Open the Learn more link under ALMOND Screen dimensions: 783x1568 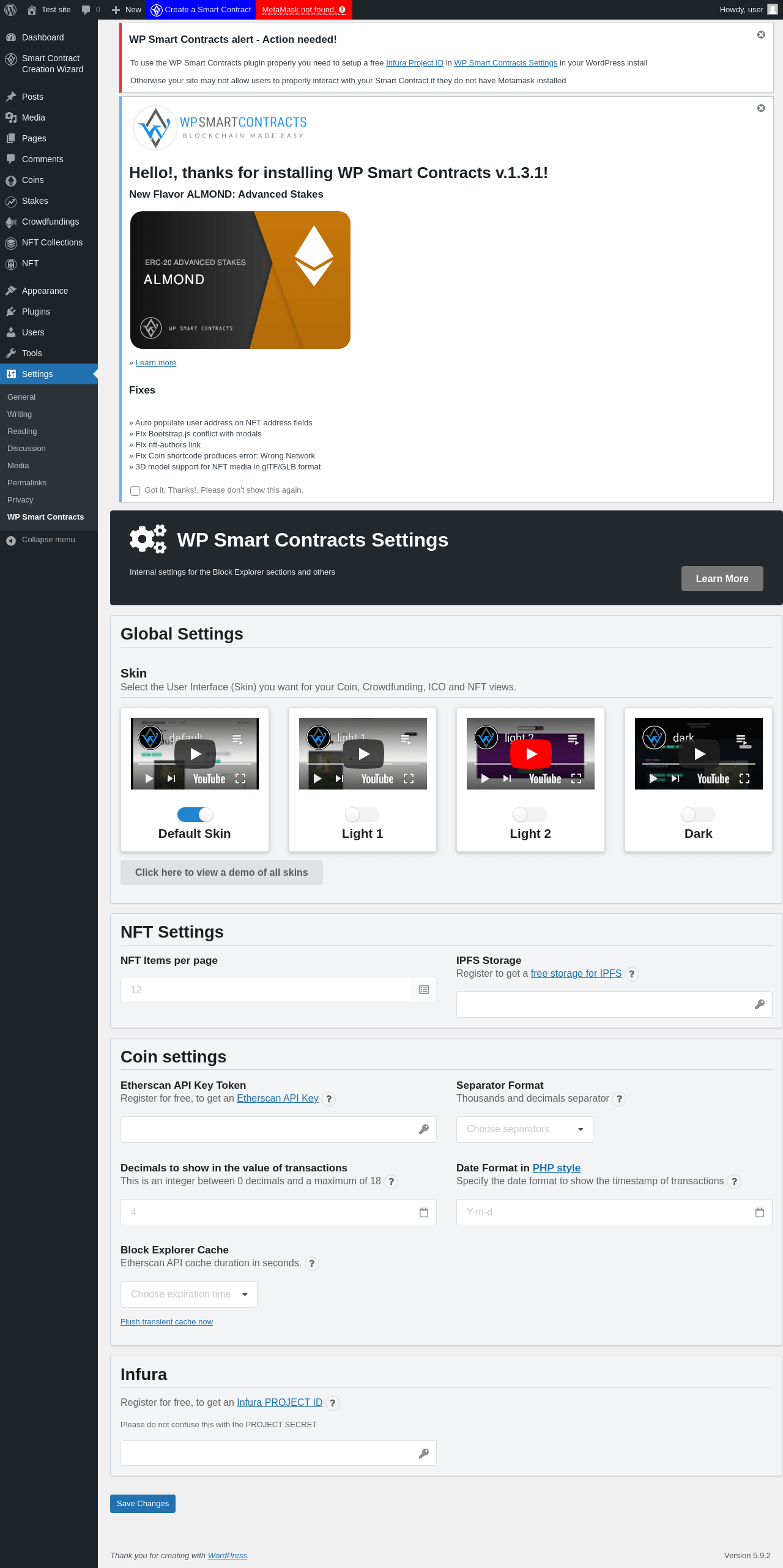[156, 363]
